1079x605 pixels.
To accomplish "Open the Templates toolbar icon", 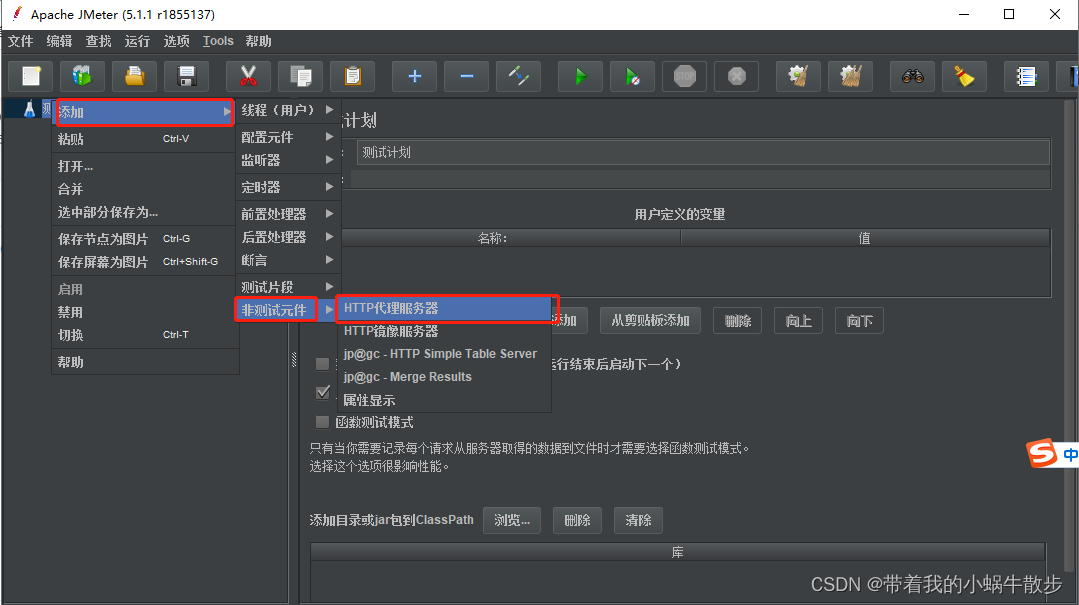I will 82,76.
